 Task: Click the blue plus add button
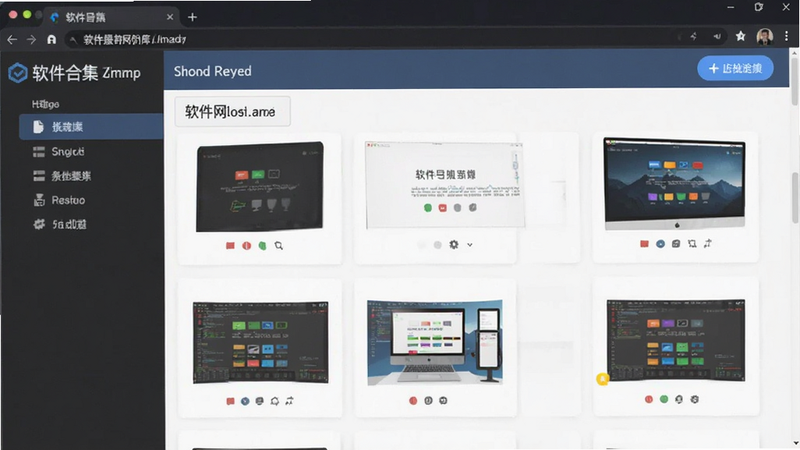coord(735,68)
